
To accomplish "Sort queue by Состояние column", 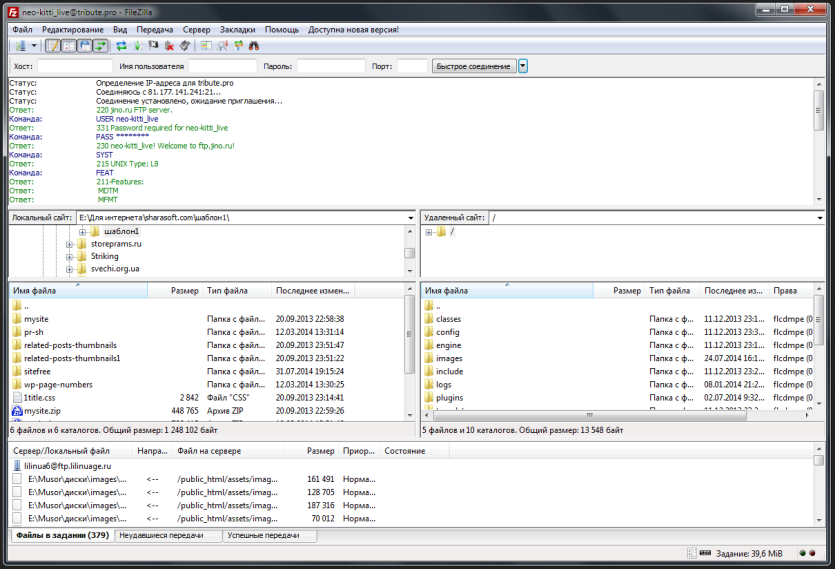I will (x=414, y=451).
